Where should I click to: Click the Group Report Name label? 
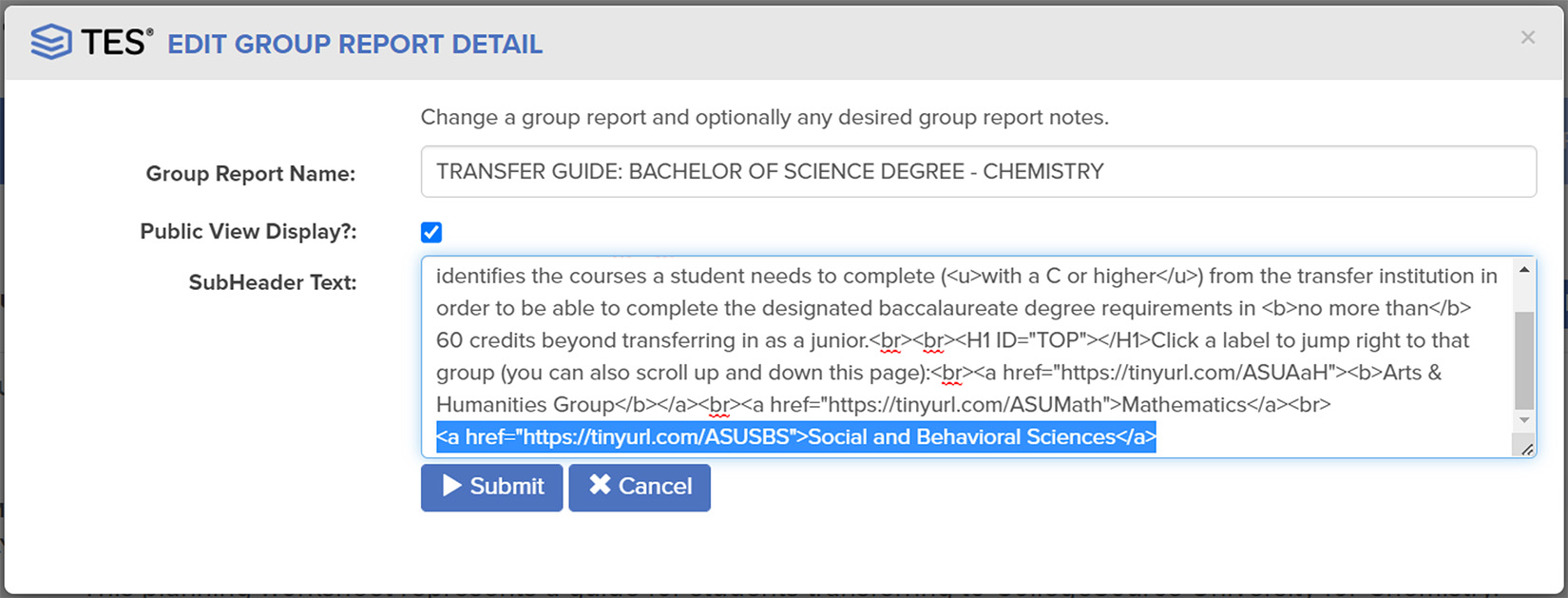point(250,173)
